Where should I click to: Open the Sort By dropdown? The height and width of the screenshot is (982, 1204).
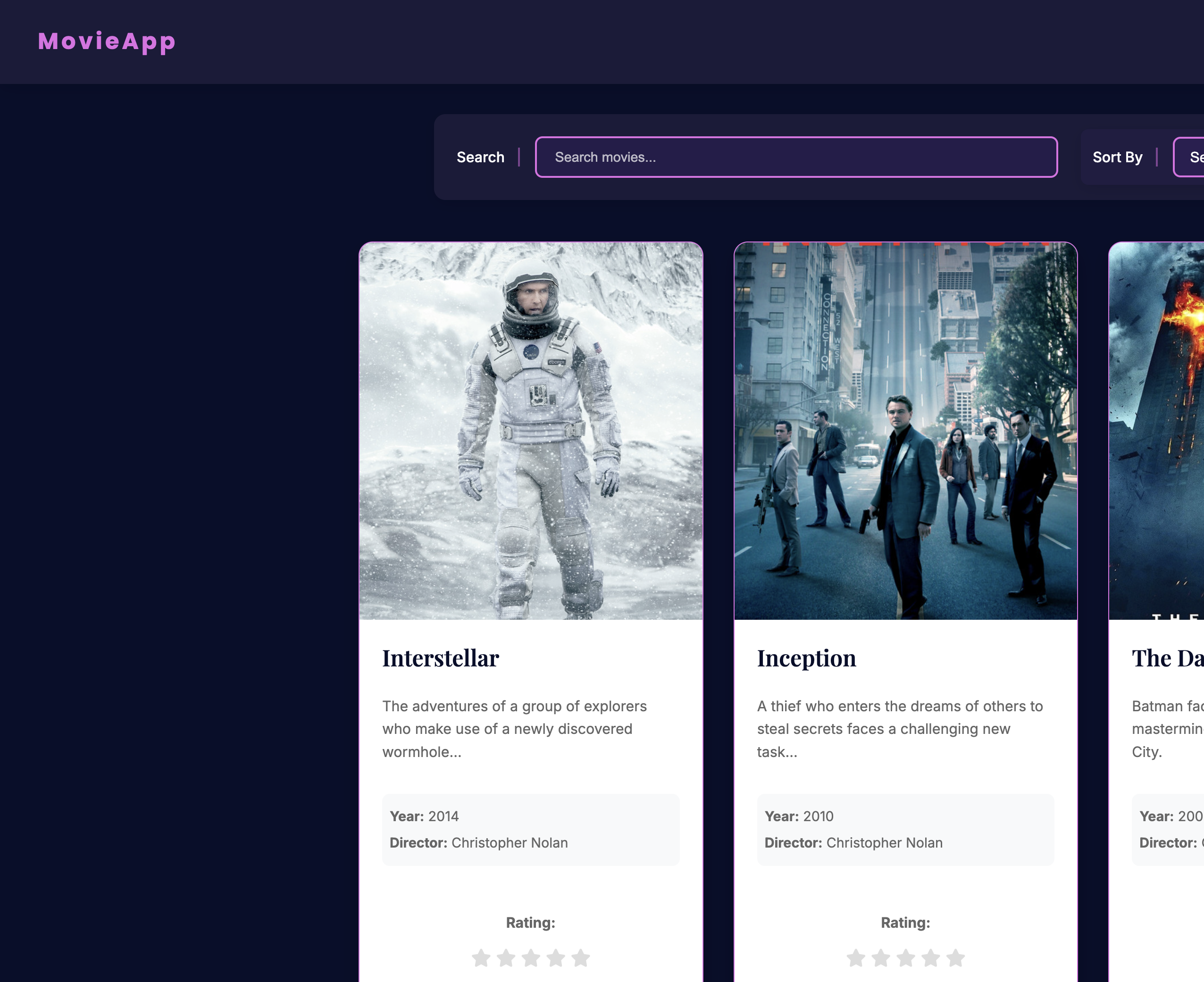coord(1188,157)
